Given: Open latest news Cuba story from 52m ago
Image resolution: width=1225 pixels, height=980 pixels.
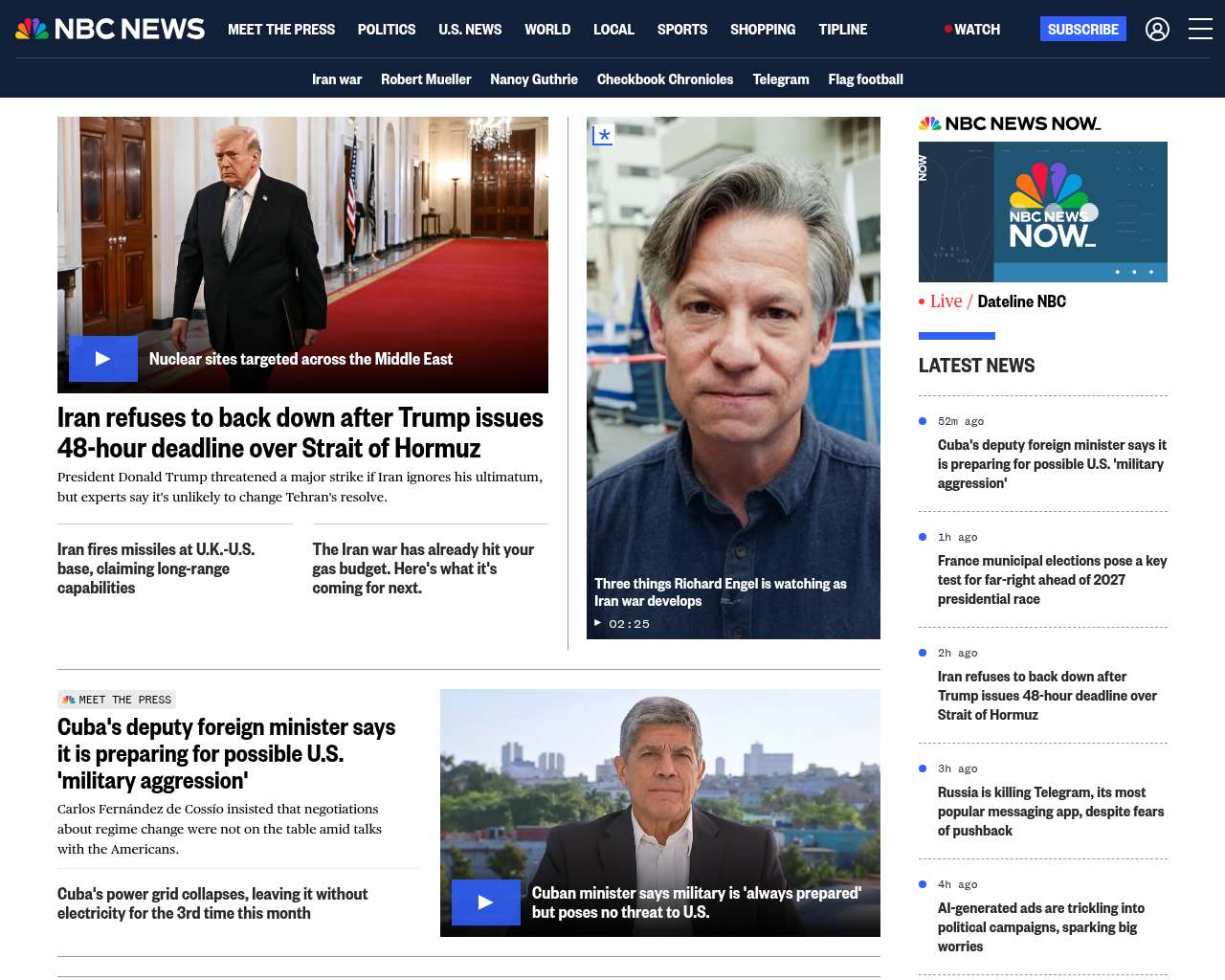Looking at the screenshot, I should [x=1052, y=464].
